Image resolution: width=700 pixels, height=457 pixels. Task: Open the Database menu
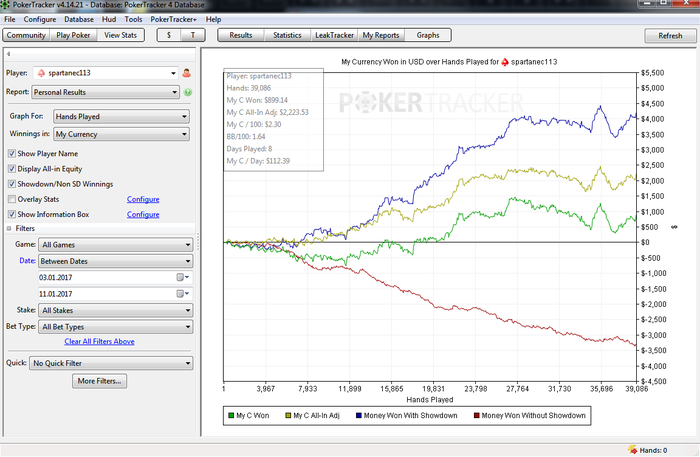click(x=79, y=19)
